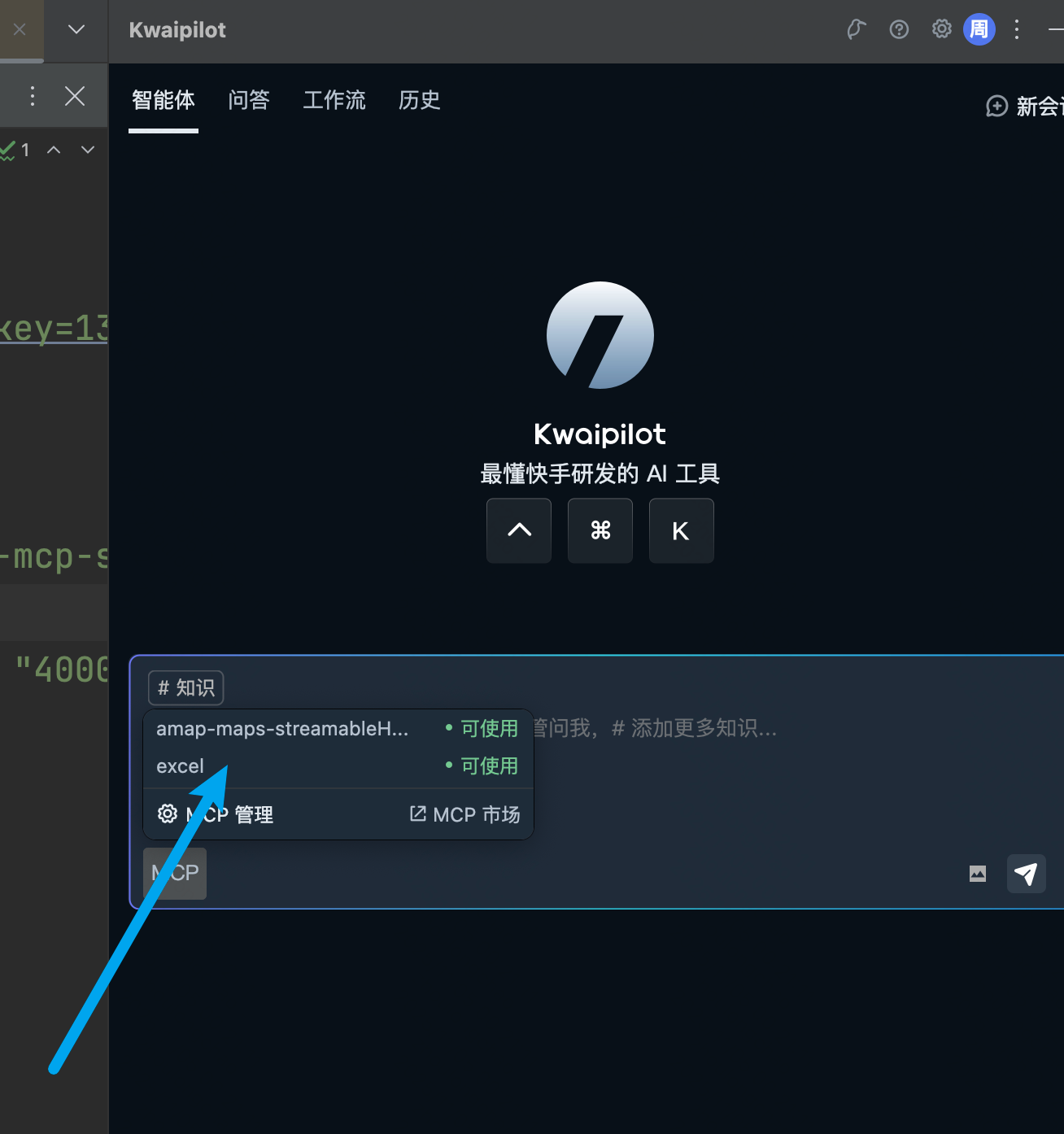Click the Kwaipilot panel title
1064x1134 pixels.
(177, 30)
